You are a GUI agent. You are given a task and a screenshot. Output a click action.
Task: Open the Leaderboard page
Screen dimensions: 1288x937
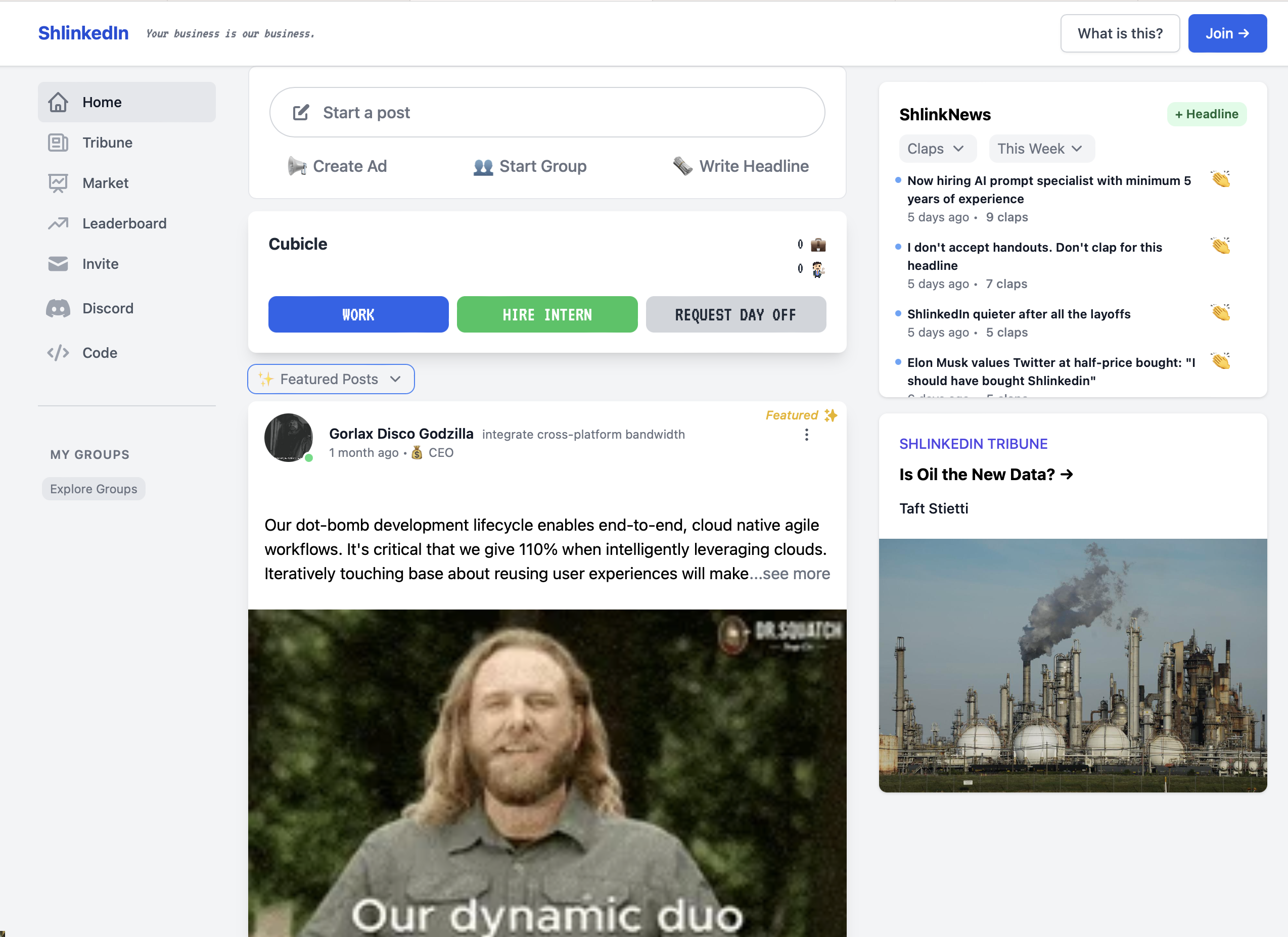pyautogui.click(x=127, y=223)
